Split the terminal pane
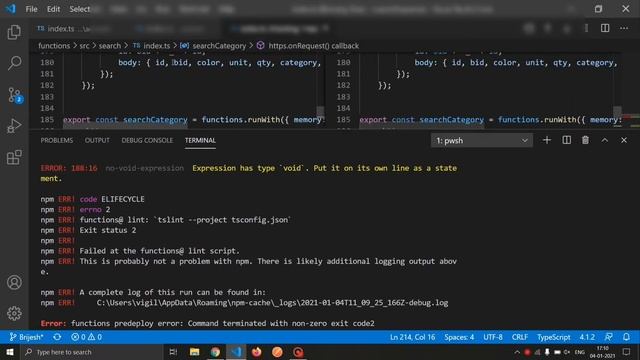This screenshot has height=360, width=640. coord(566,140)
